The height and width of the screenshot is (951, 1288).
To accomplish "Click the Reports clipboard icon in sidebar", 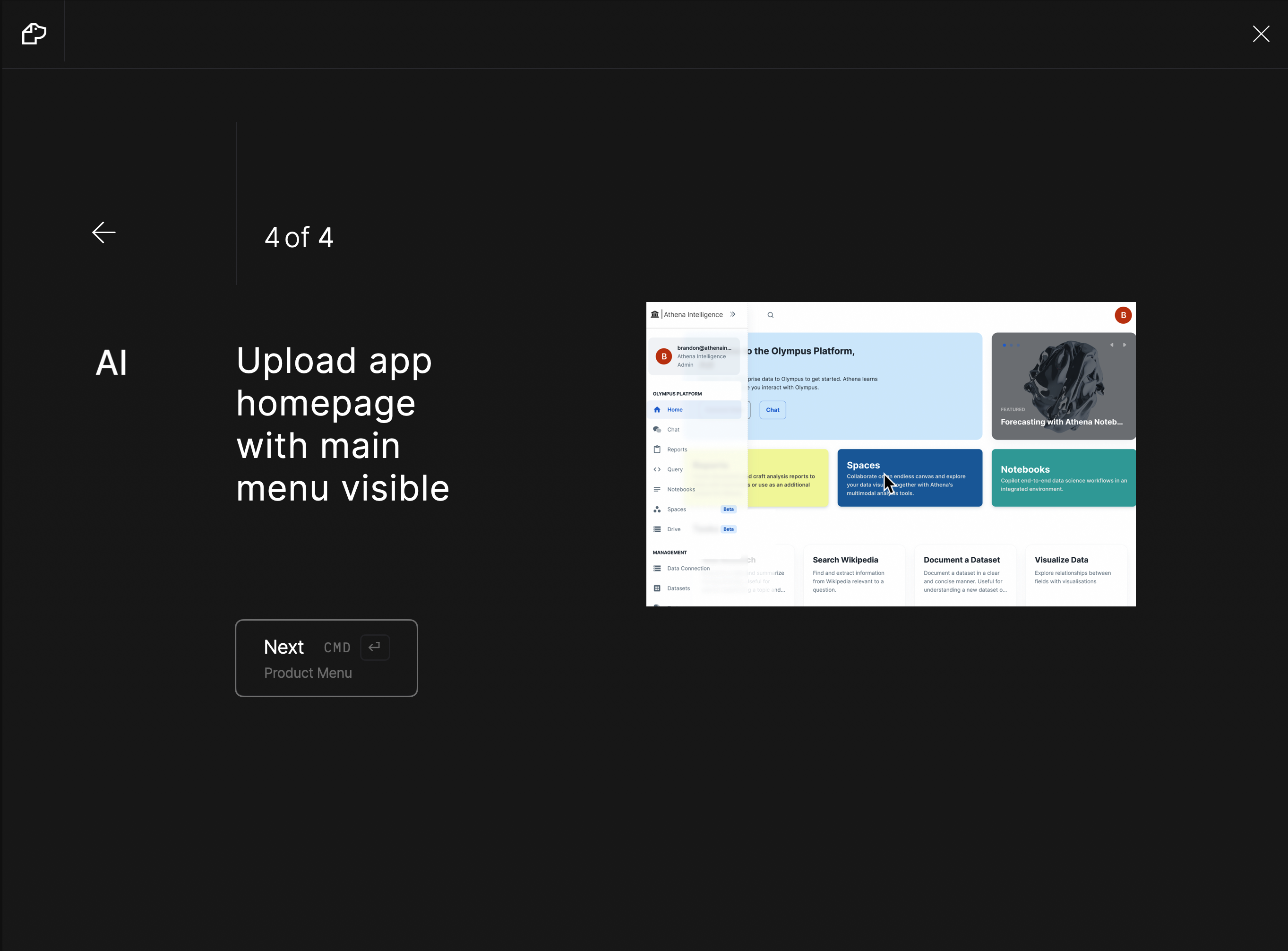I will pos(657,450).
